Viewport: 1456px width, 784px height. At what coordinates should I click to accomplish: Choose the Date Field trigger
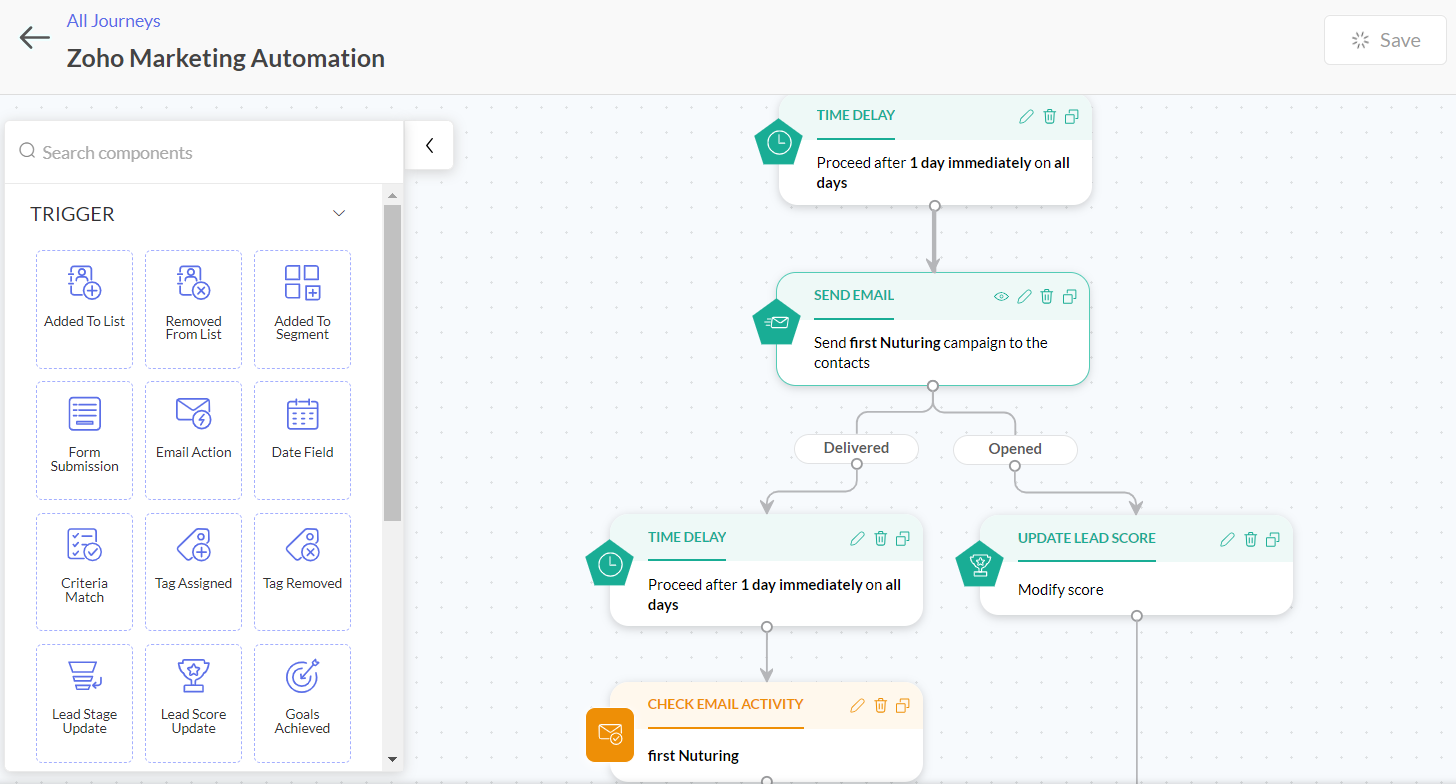pyautogui.click(x=302, y=440)
